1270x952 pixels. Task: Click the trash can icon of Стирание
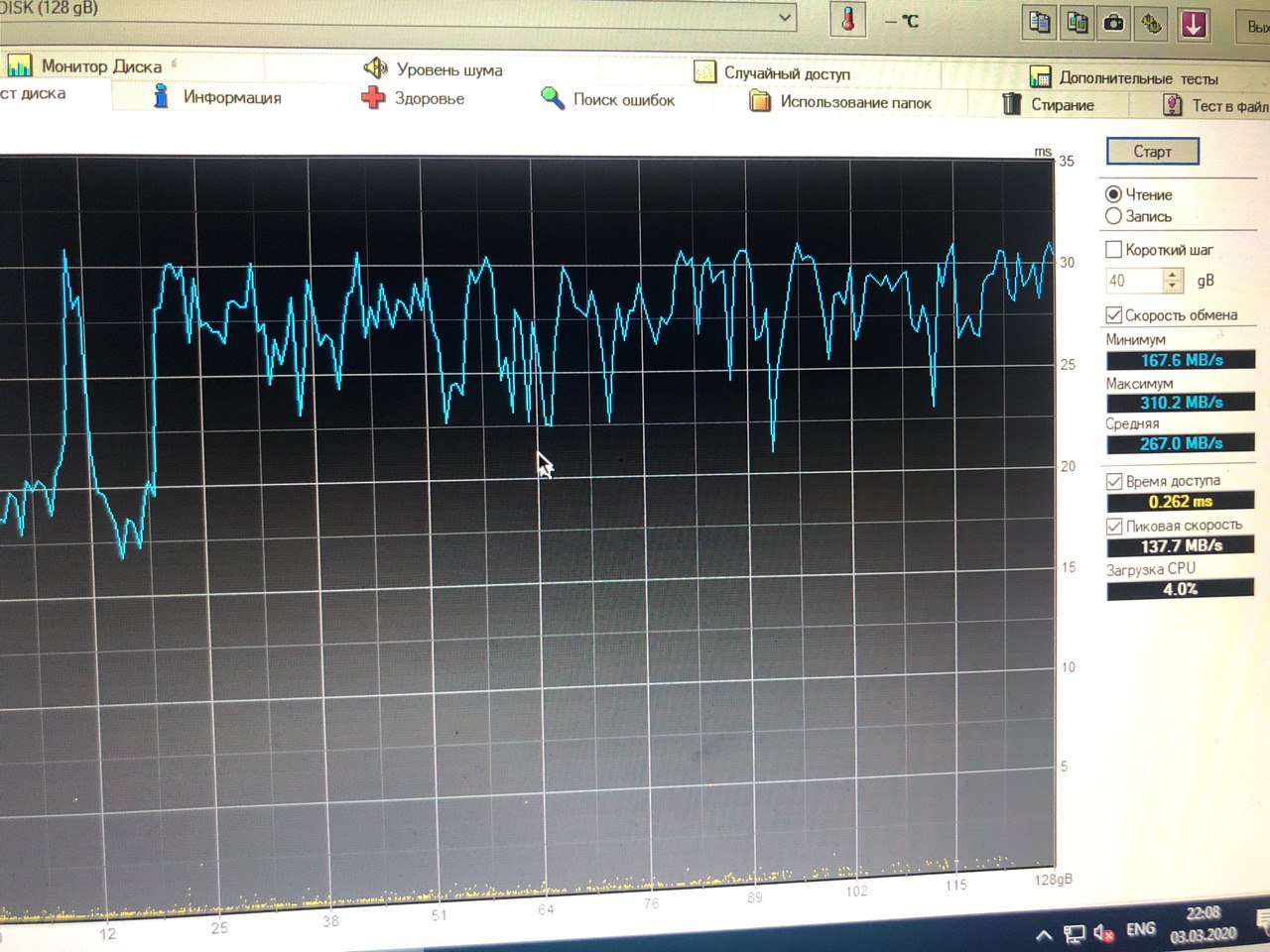tap(1011, 103)
